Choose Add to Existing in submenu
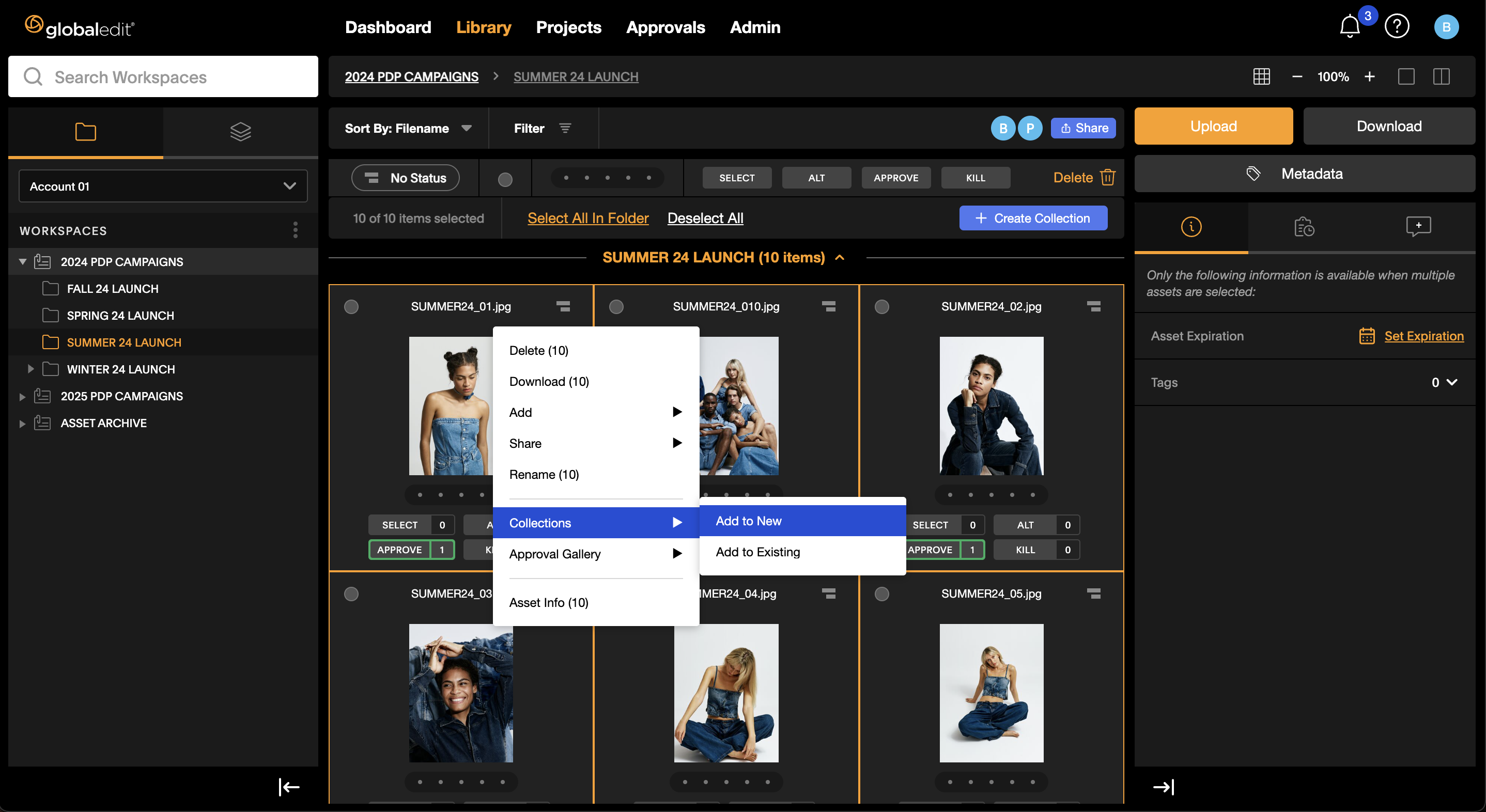 coord(802,552)
